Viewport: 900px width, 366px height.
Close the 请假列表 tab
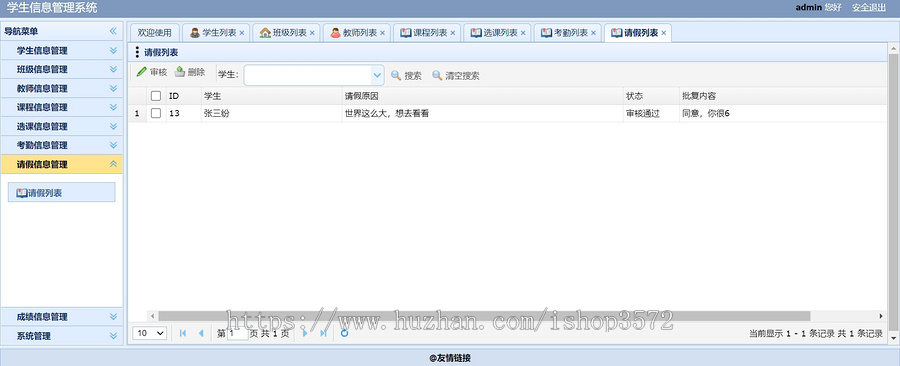[x=664, y=33]
